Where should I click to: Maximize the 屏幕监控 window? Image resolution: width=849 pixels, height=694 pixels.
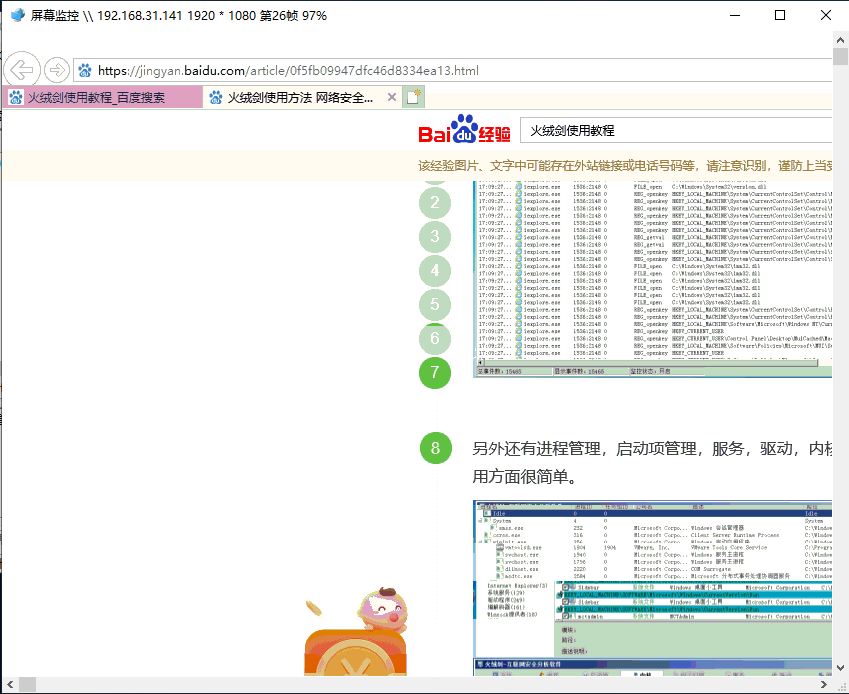pyautogui.click(x=780, y=15)
